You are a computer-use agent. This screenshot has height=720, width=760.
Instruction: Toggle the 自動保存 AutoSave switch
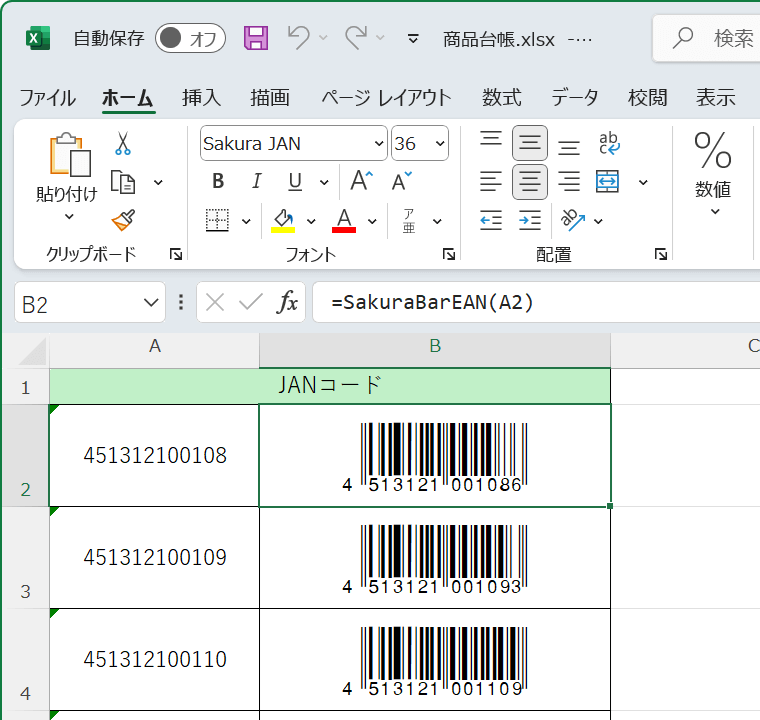(x=190, y=38)
